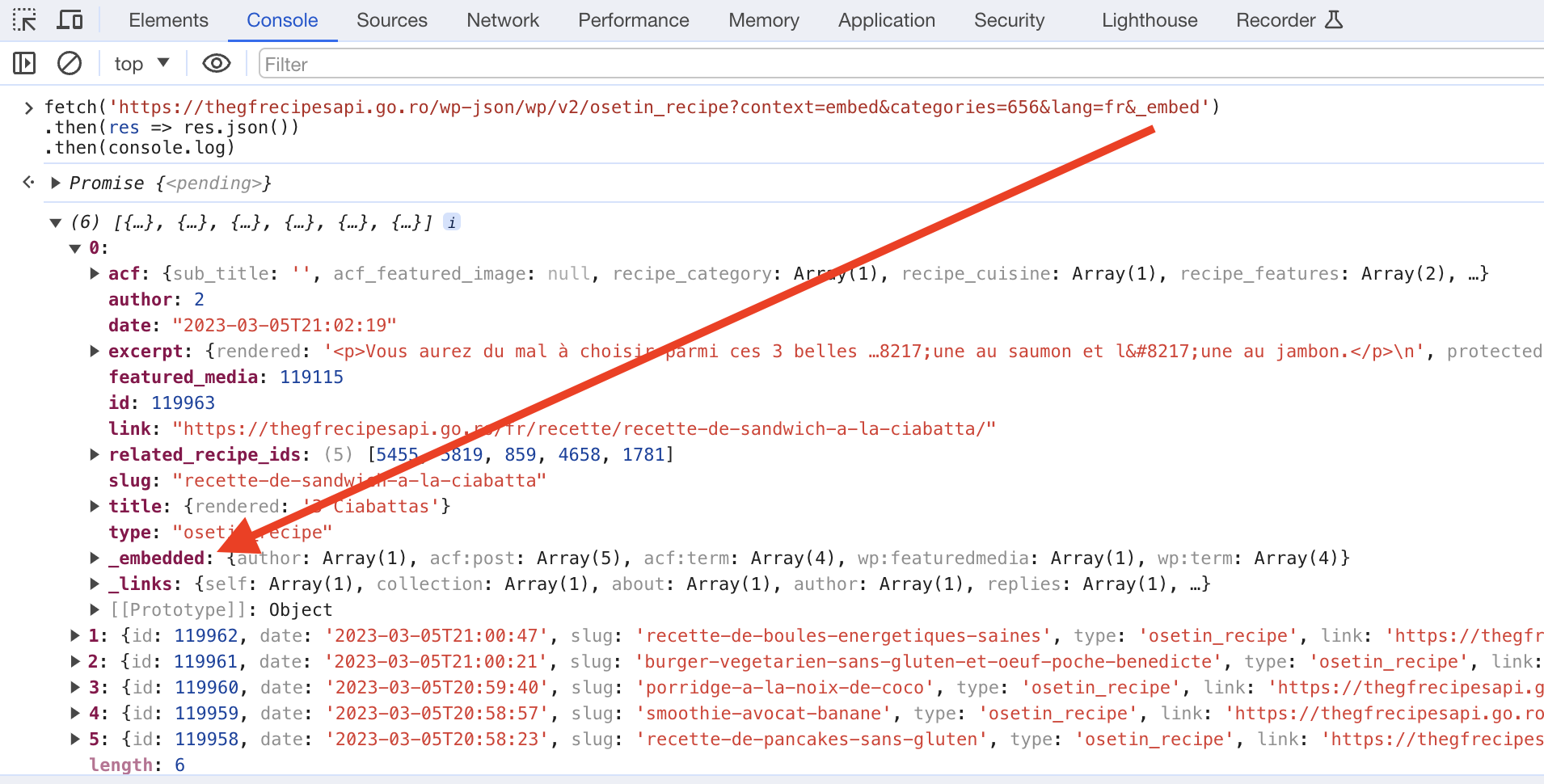This screenshot has width=1544, height=784.
Task: Click the eye live expression icon
Action: (216, 63)
